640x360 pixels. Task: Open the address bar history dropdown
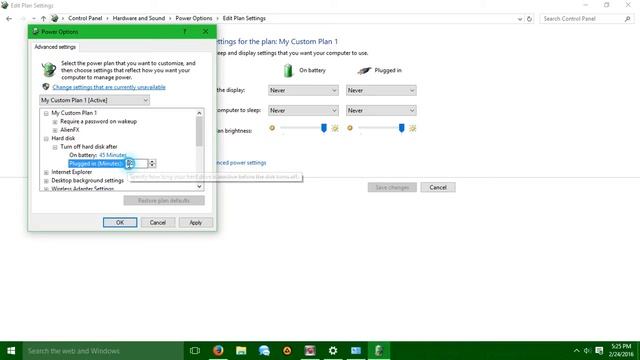tap(520, 19)
